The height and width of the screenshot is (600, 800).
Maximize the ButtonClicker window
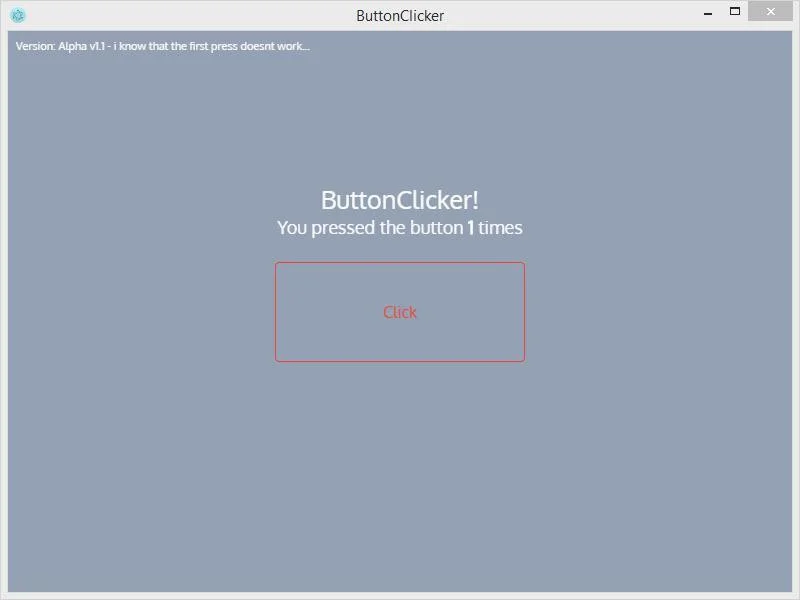pyautogui.click(x=735, y=11)
